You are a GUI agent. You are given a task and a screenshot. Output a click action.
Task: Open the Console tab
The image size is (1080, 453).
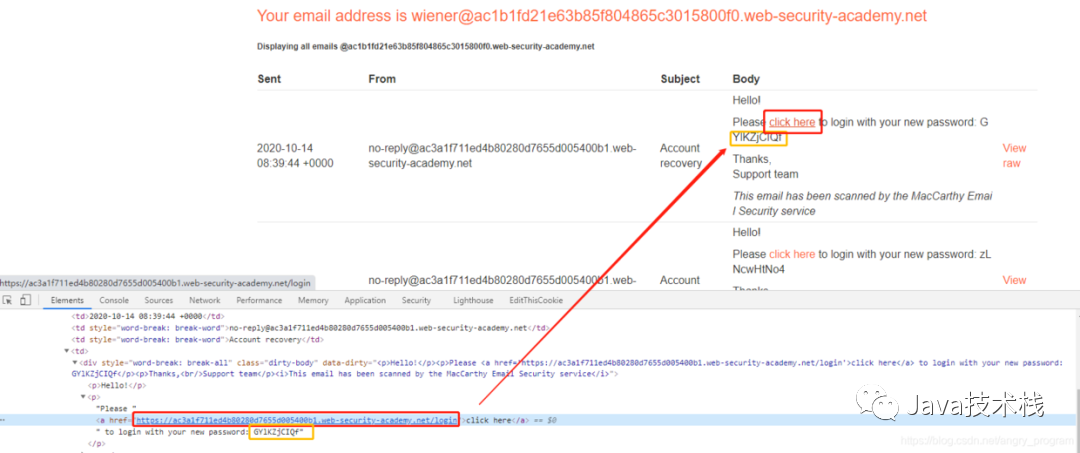pyautogui.click(x=114, y=300)
